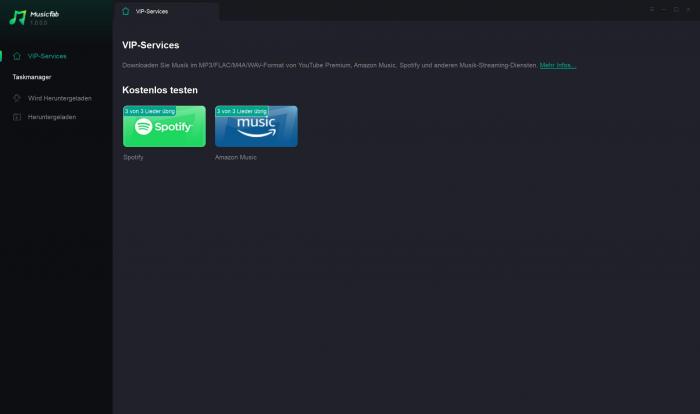Click the Heruntergeladen downloaded-files icon
Image resolution: width=700 pixels, height=414 pixels.
pos(17,117)
